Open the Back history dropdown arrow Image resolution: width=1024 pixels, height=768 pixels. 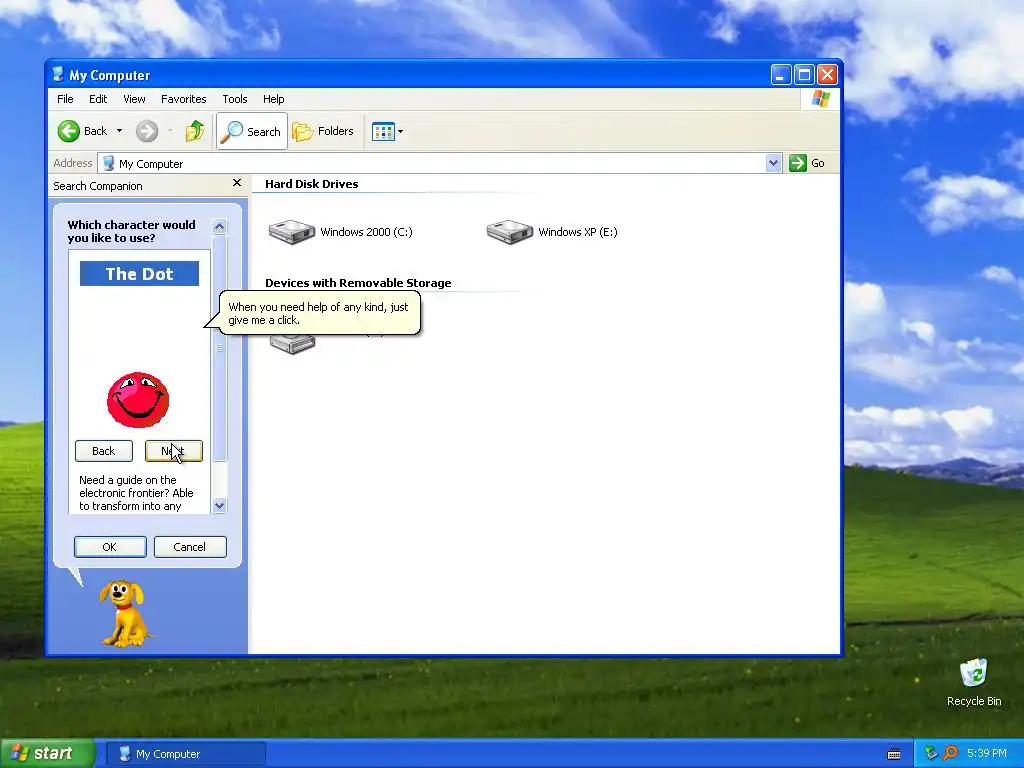point(120,131)
